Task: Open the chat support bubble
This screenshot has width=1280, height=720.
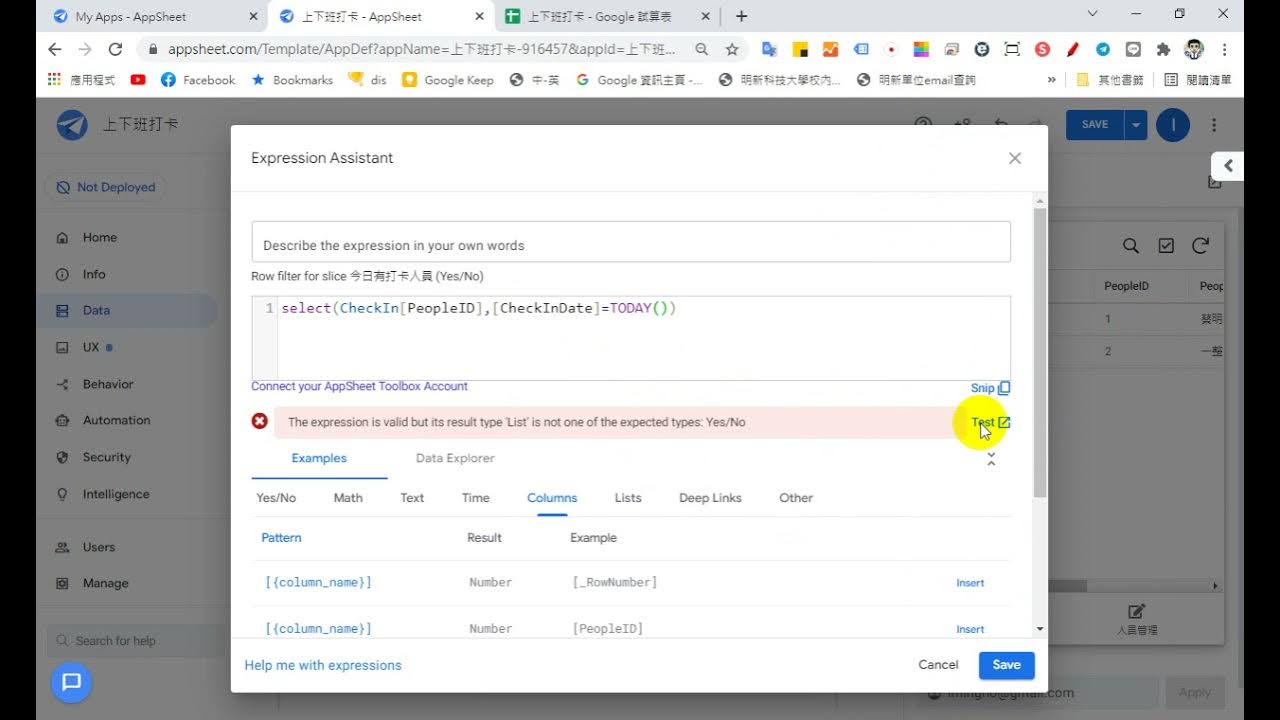Action: click(71, 683)
